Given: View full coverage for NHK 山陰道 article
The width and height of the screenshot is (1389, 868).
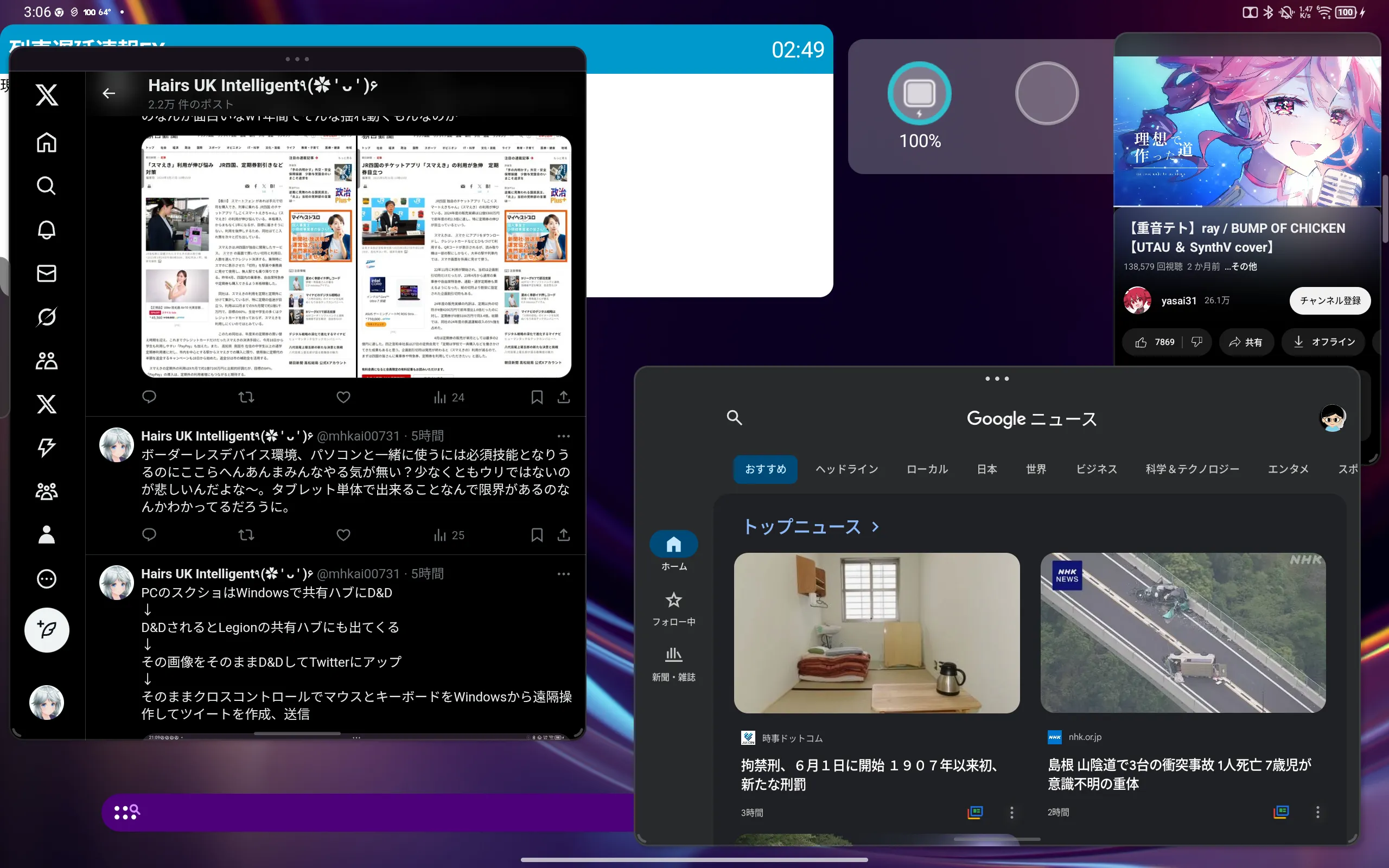Looking at the screenshot, I should 1281,812.
